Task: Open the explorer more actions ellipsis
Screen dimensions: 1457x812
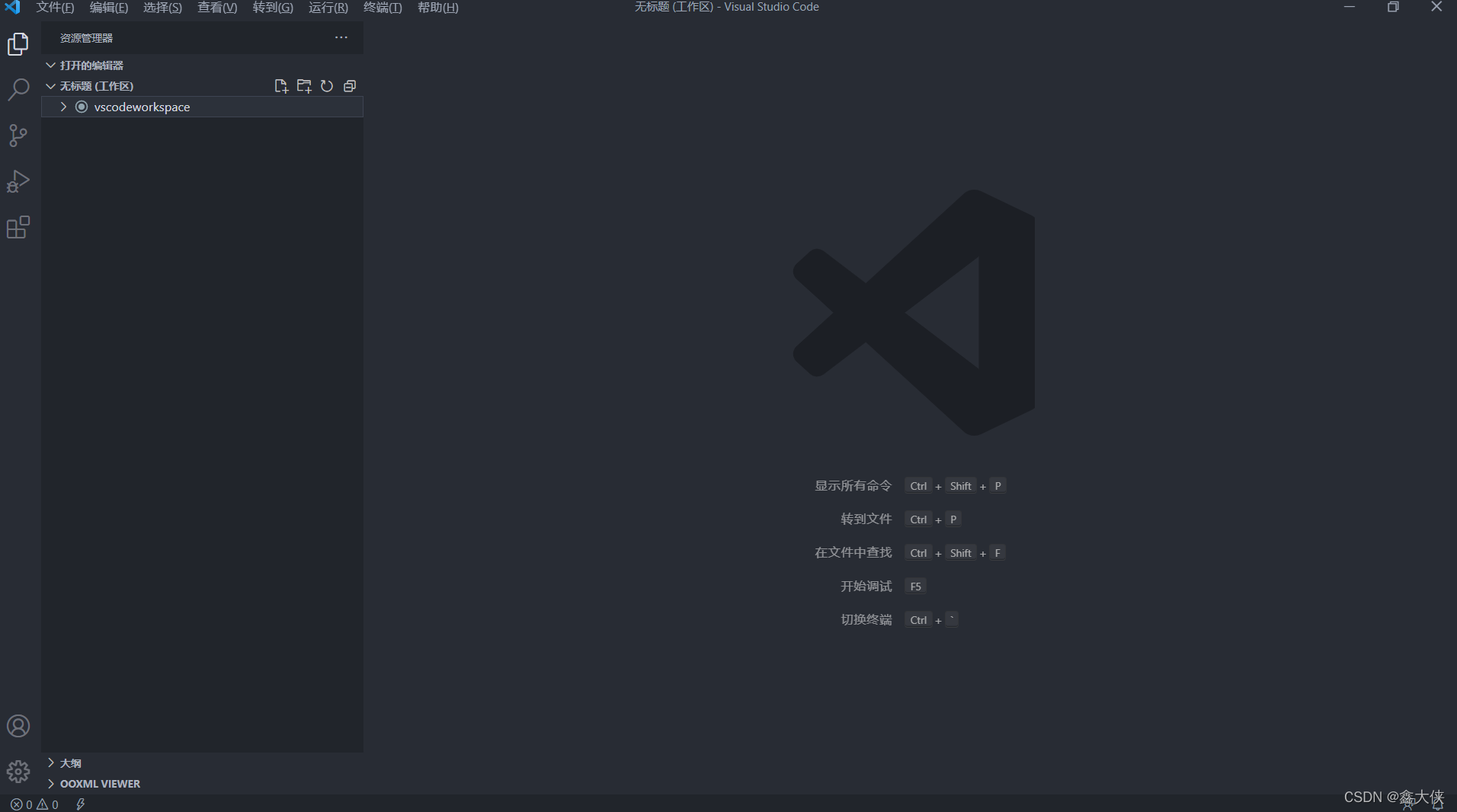Action: (x=341, y=37)
